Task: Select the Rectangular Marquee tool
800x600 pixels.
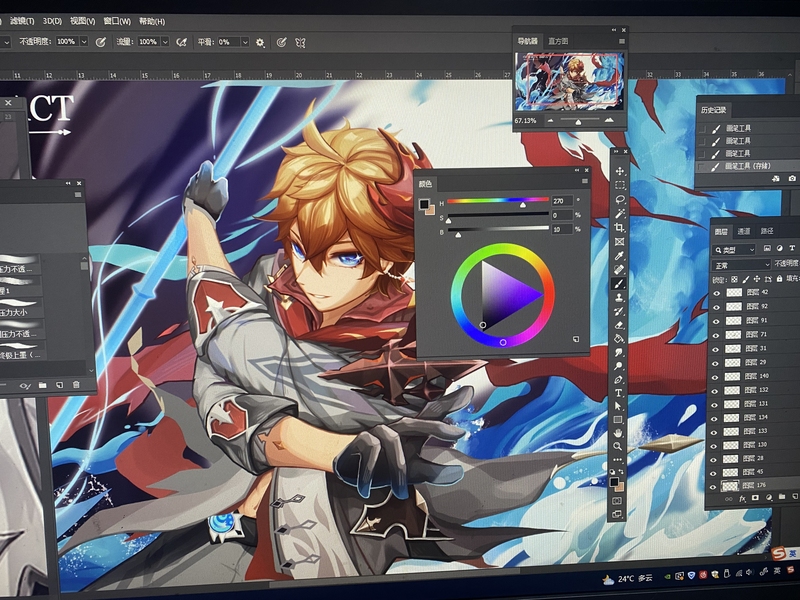Action: click(x=619, y=185)
